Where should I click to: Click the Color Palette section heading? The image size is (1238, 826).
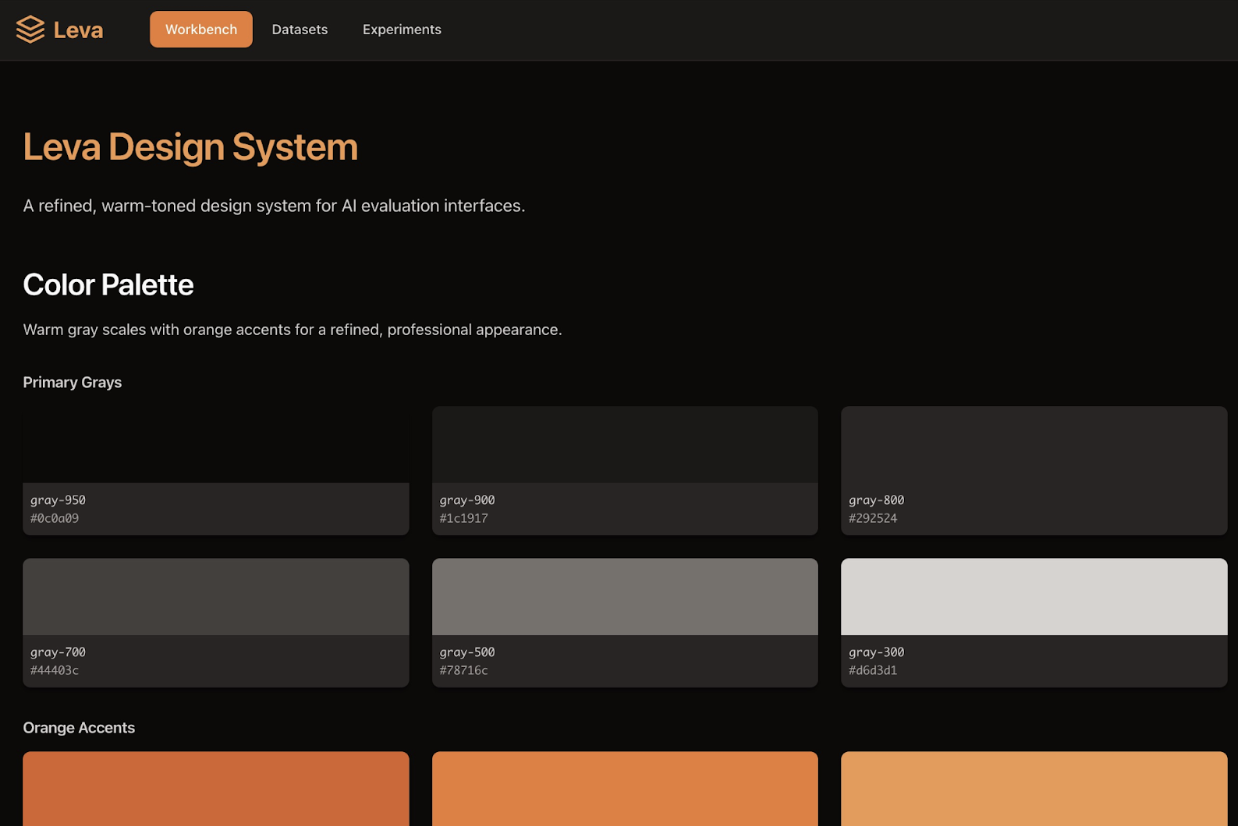tap(108, 285)
